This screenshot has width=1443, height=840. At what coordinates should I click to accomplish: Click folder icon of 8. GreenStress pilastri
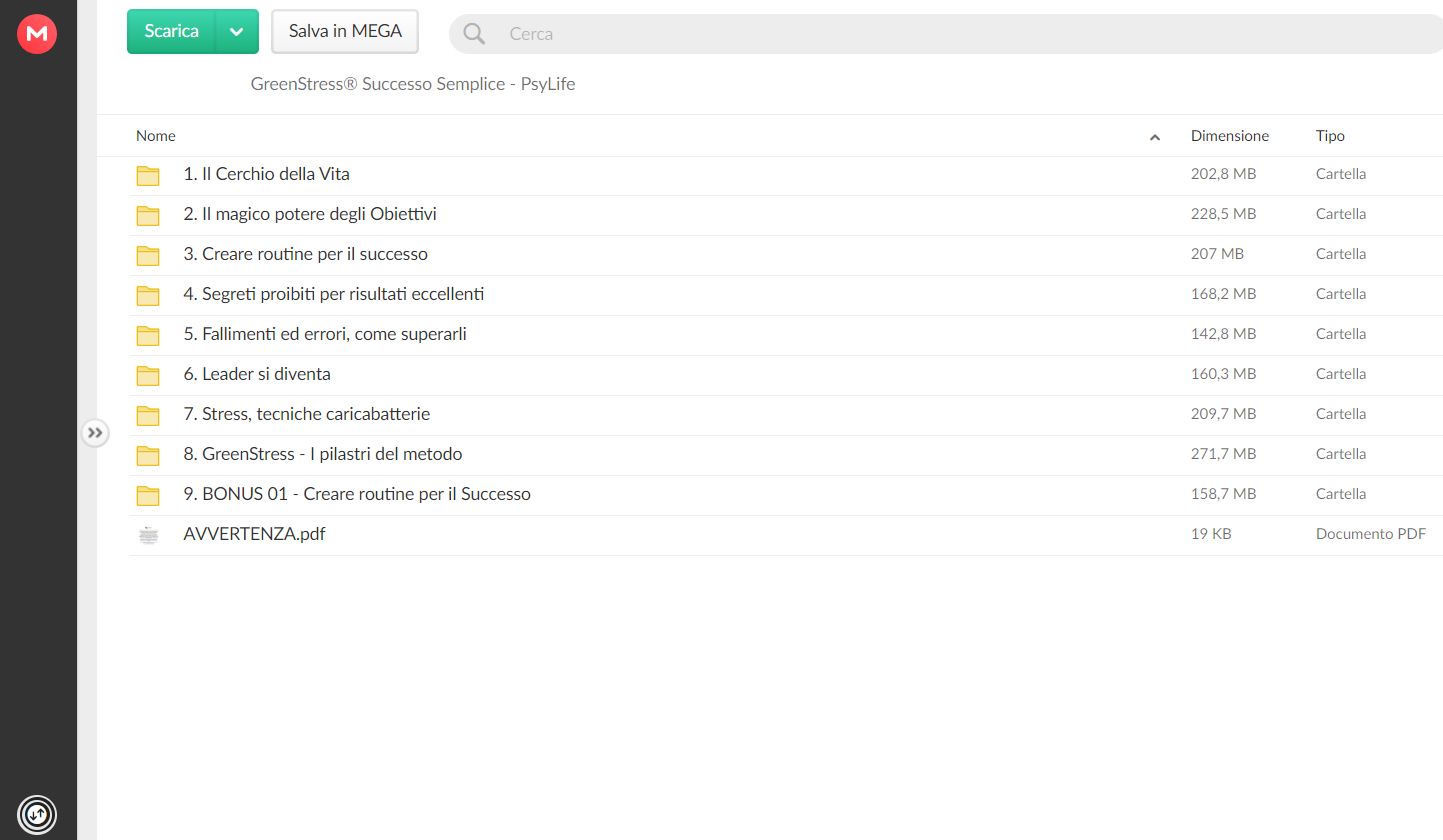coord(148,455)
